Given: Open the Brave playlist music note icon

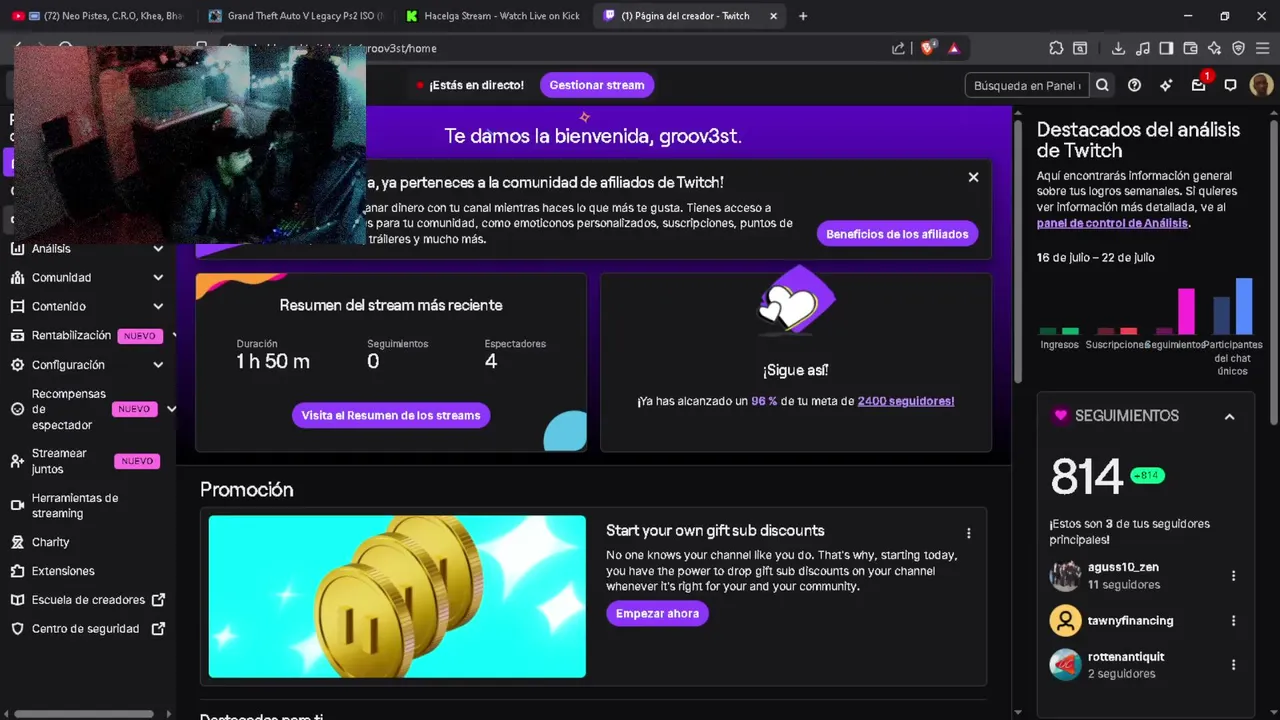Looking at the screenshot, I should tap(1142, 48).
